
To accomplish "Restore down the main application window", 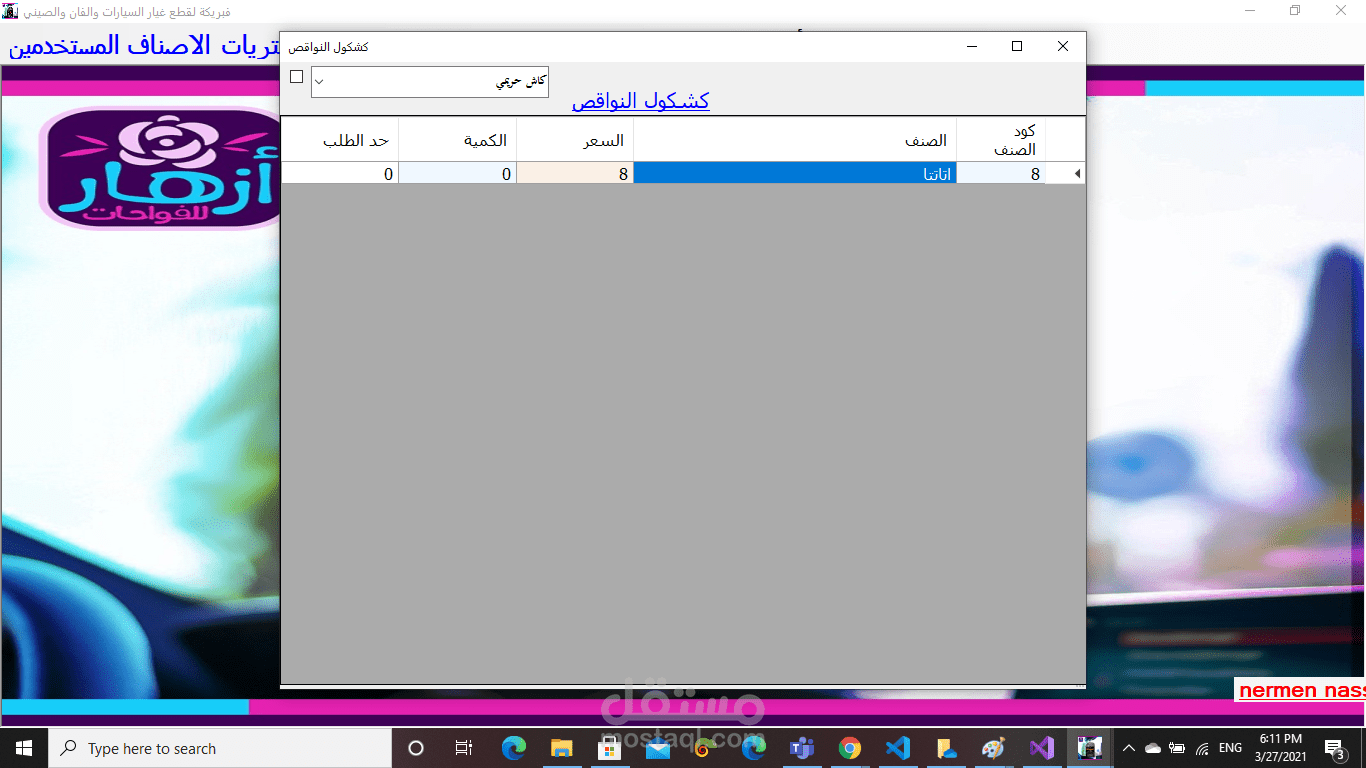I will [x=1295, y=11].
